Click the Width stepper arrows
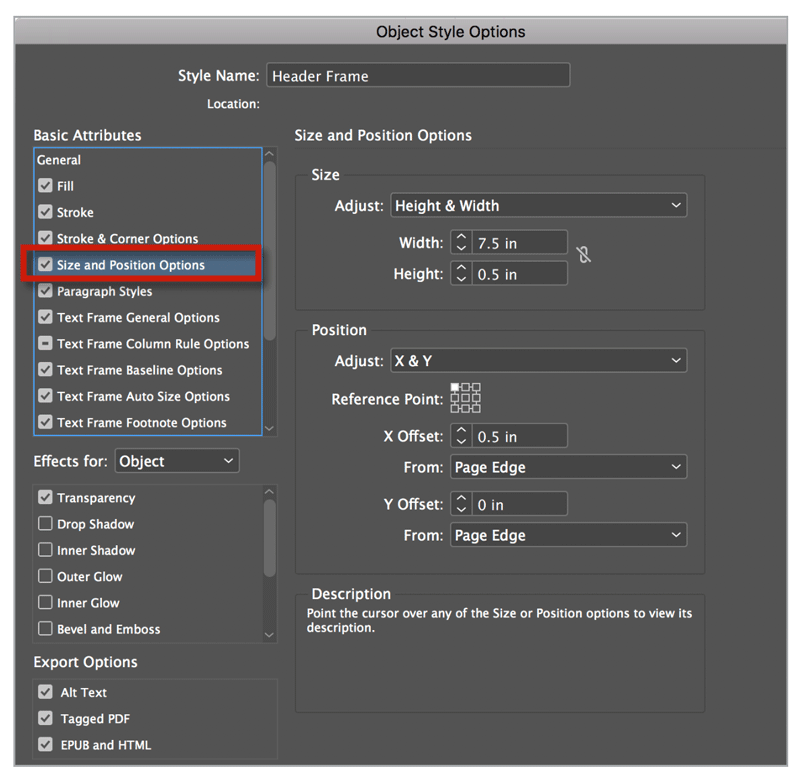 click(x=460, y=242)
